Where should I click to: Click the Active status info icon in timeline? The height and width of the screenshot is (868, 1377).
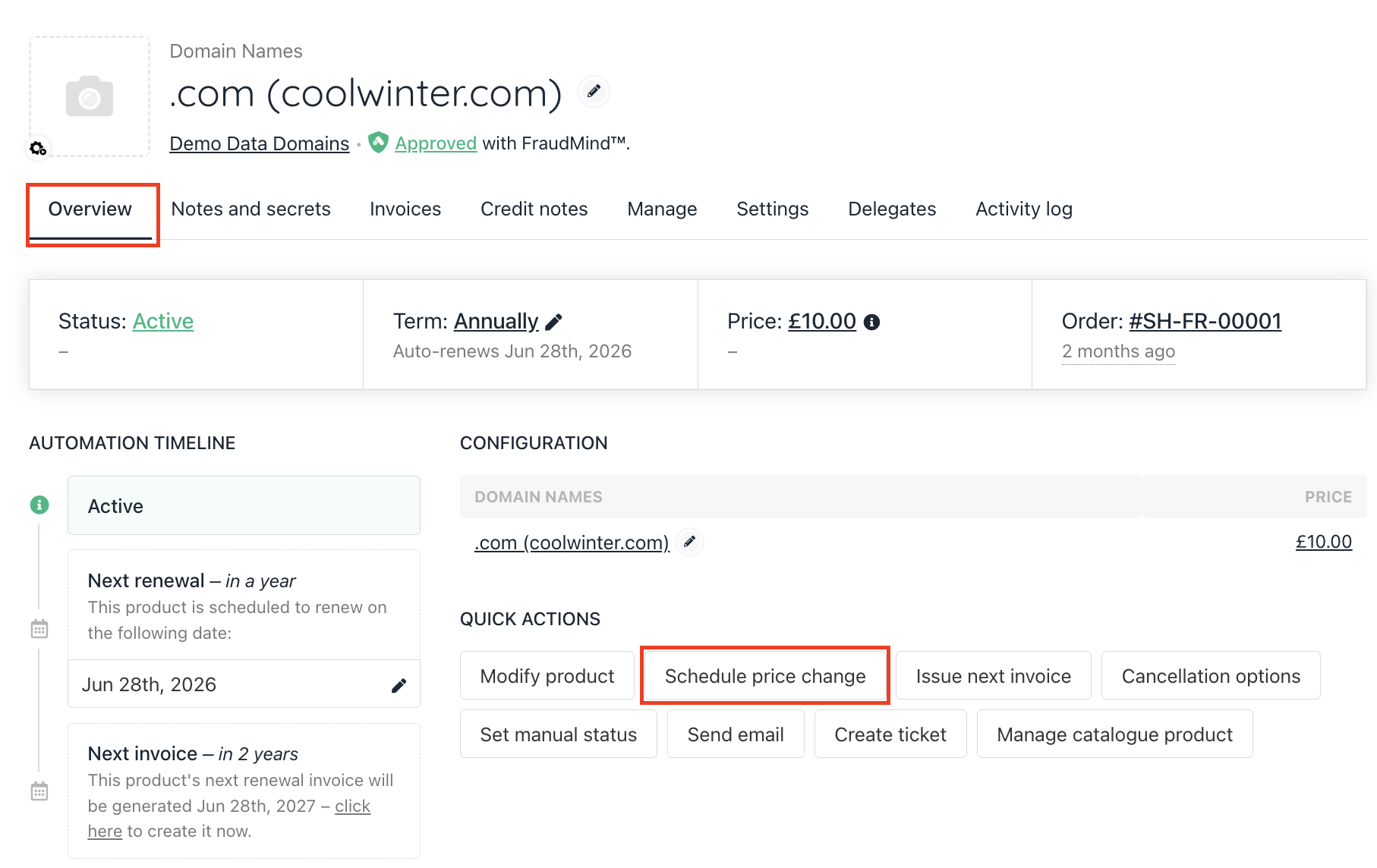pyautogui.click(x=39, y=505)
